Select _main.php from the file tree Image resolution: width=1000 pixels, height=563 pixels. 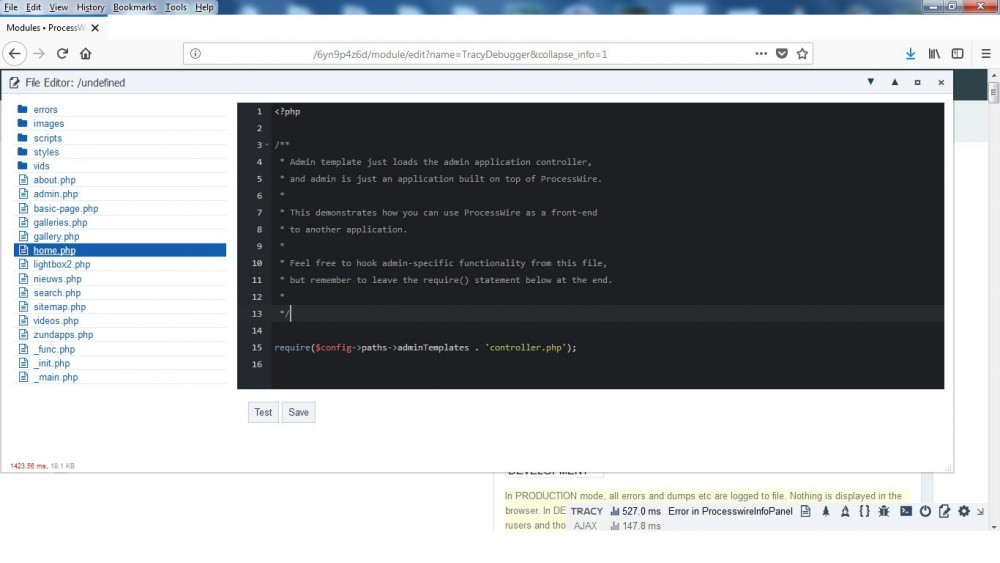tap(55, 377)
